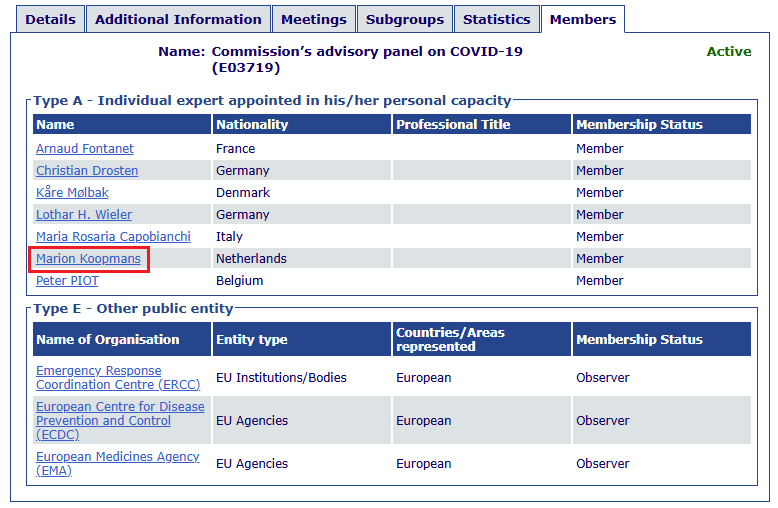Click the Entity type column header
Screen dimensions: 778x508
[252, 340]
